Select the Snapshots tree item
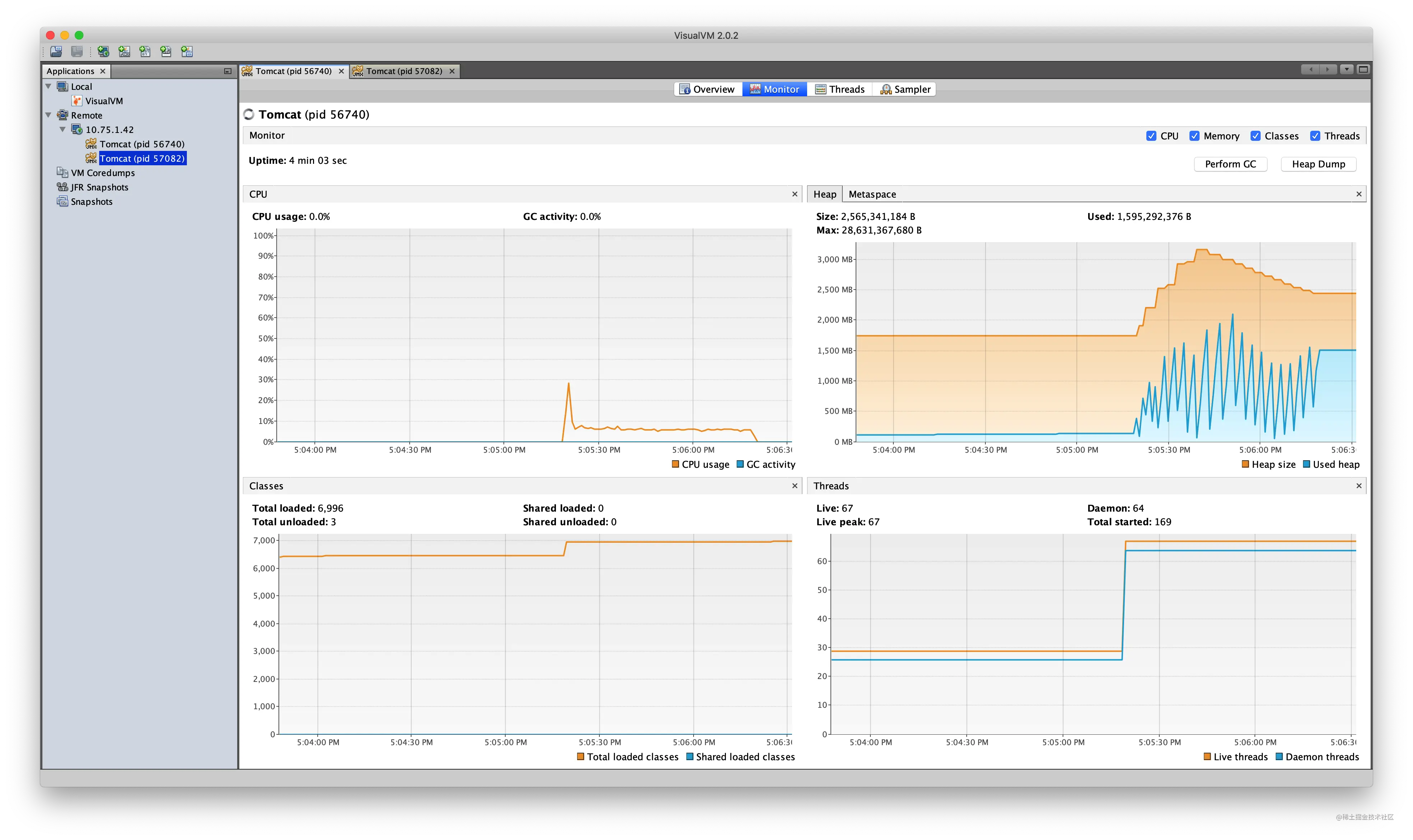Image resolution: width=1413 pixels, height=840 pixels. click(x=92, y=202)
